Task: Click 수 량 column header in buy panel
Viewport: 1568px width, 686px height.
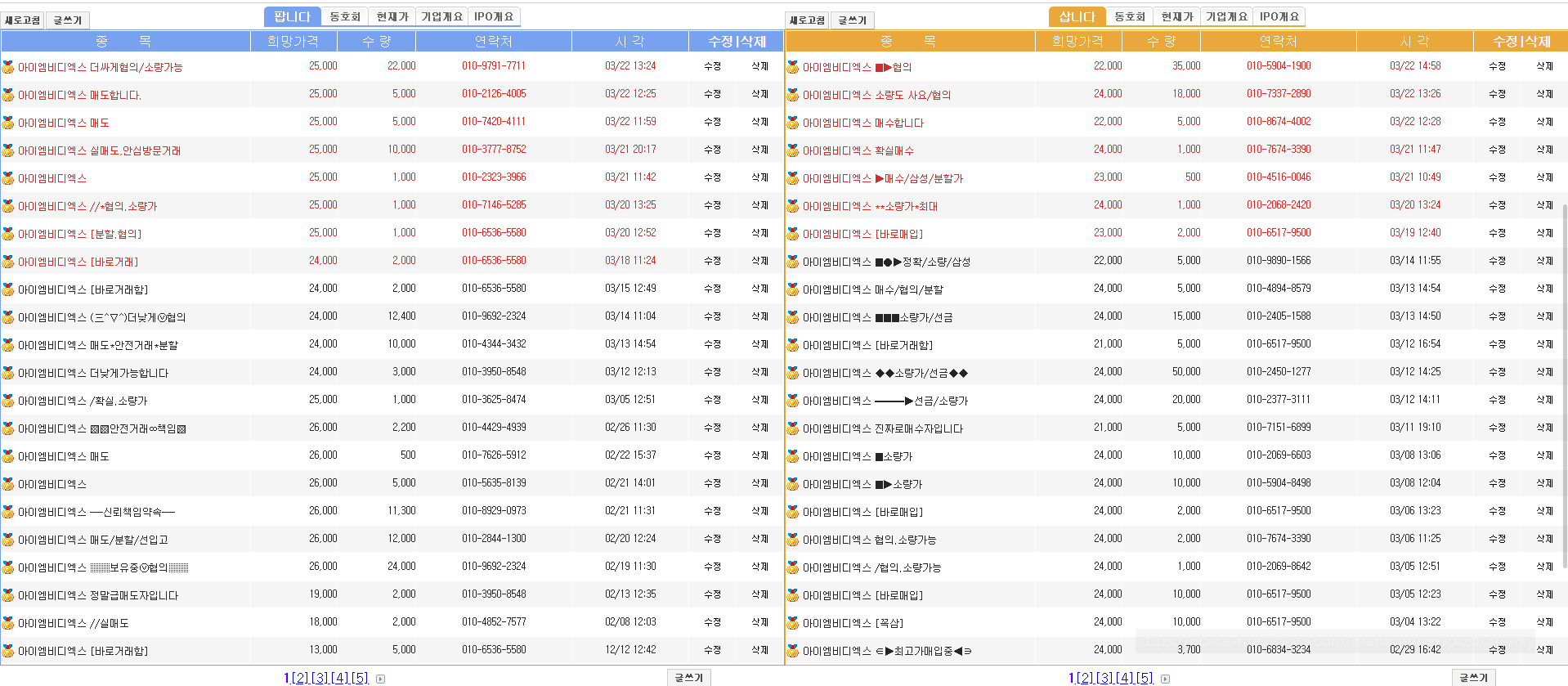Action: [x=1161, y=41]
